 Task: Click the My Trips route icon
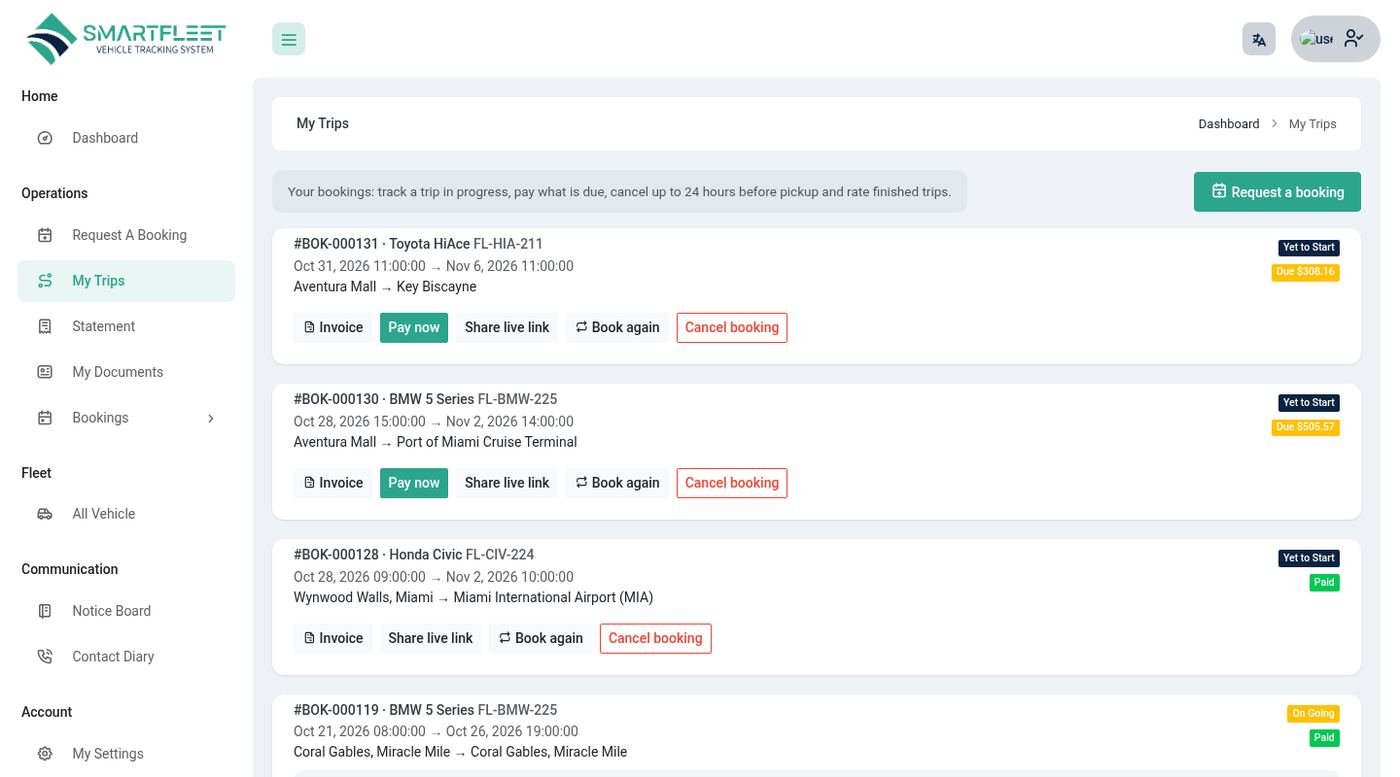pos(45,281)
